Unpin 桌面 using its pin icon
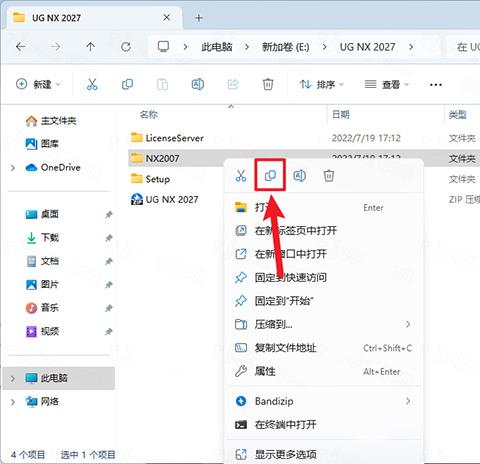This screenshot has width=480, height=464. (109, 214)
